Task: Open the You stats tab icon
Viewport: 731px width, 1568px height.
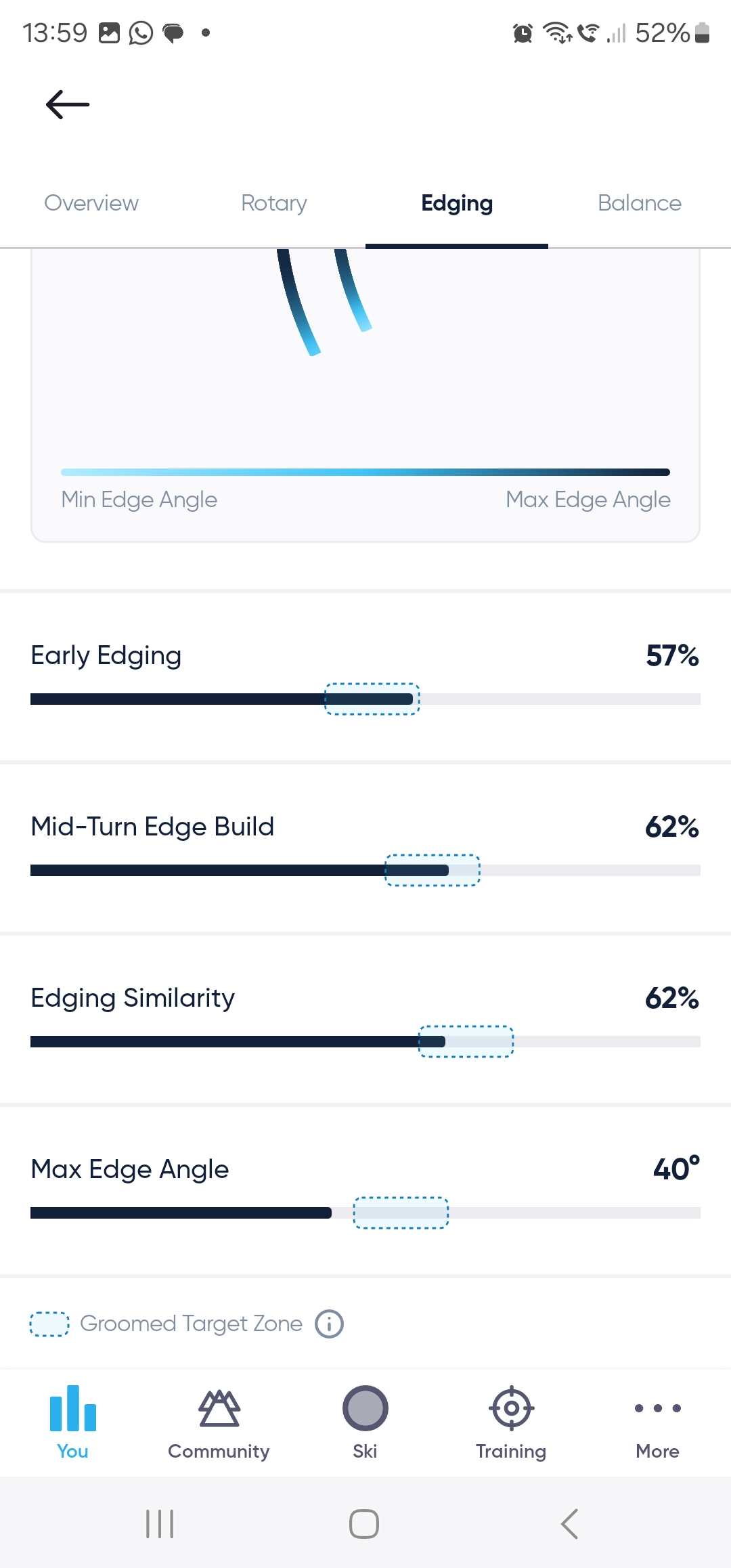Action: click(73, 1408)
